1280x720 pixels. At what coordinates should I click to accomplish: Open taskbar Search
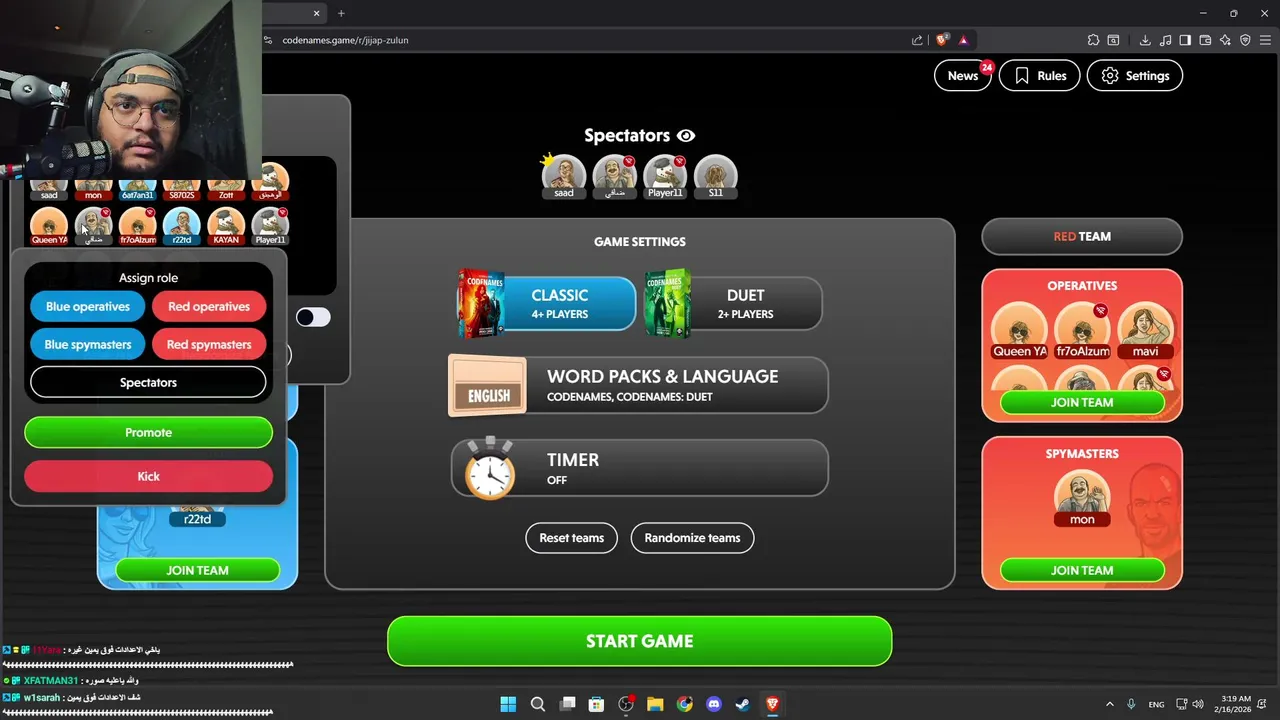[538, 704]
